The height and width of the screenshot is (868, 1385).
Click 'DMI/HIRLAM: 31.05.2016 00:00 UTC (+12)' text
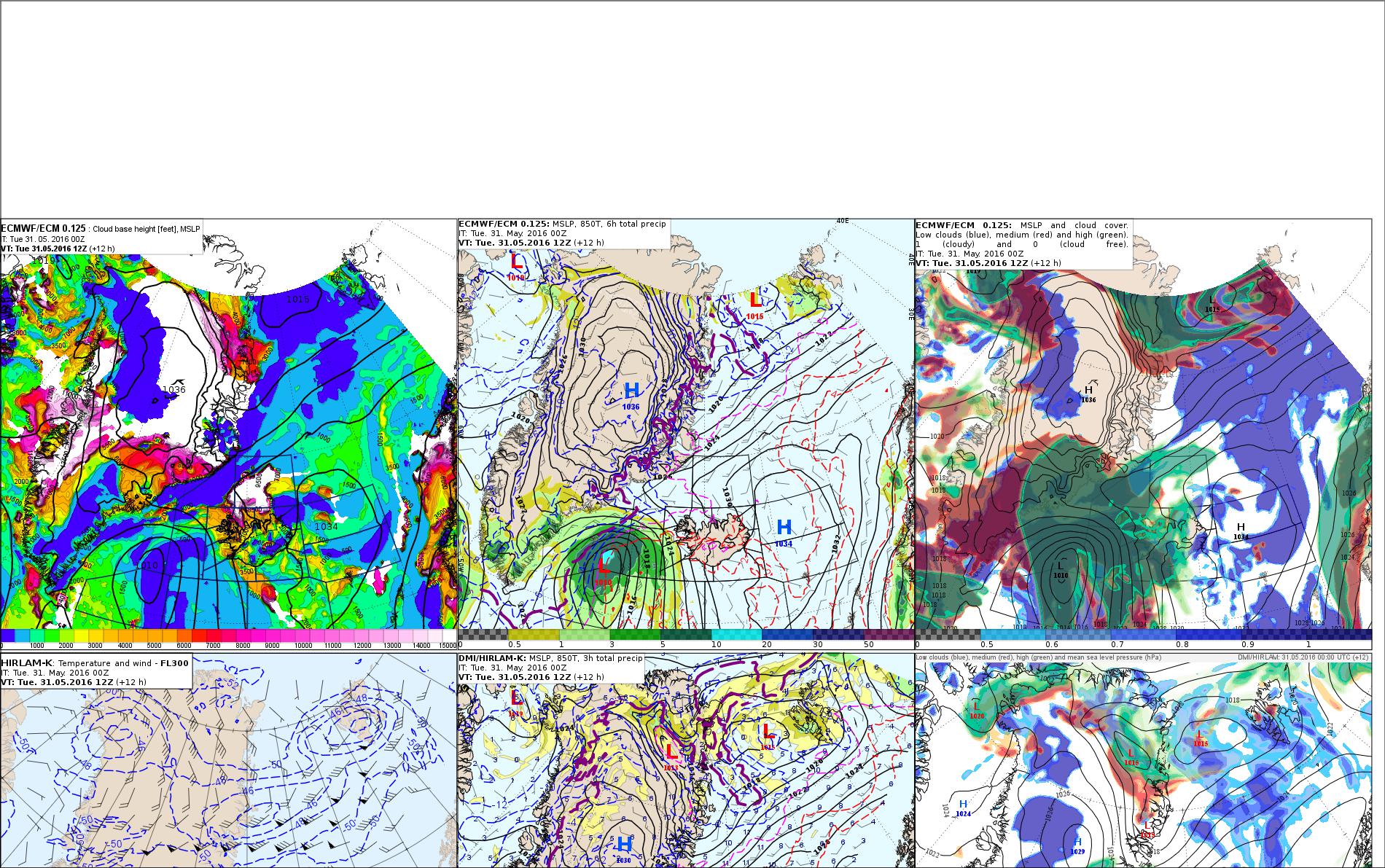(1303, 657)
